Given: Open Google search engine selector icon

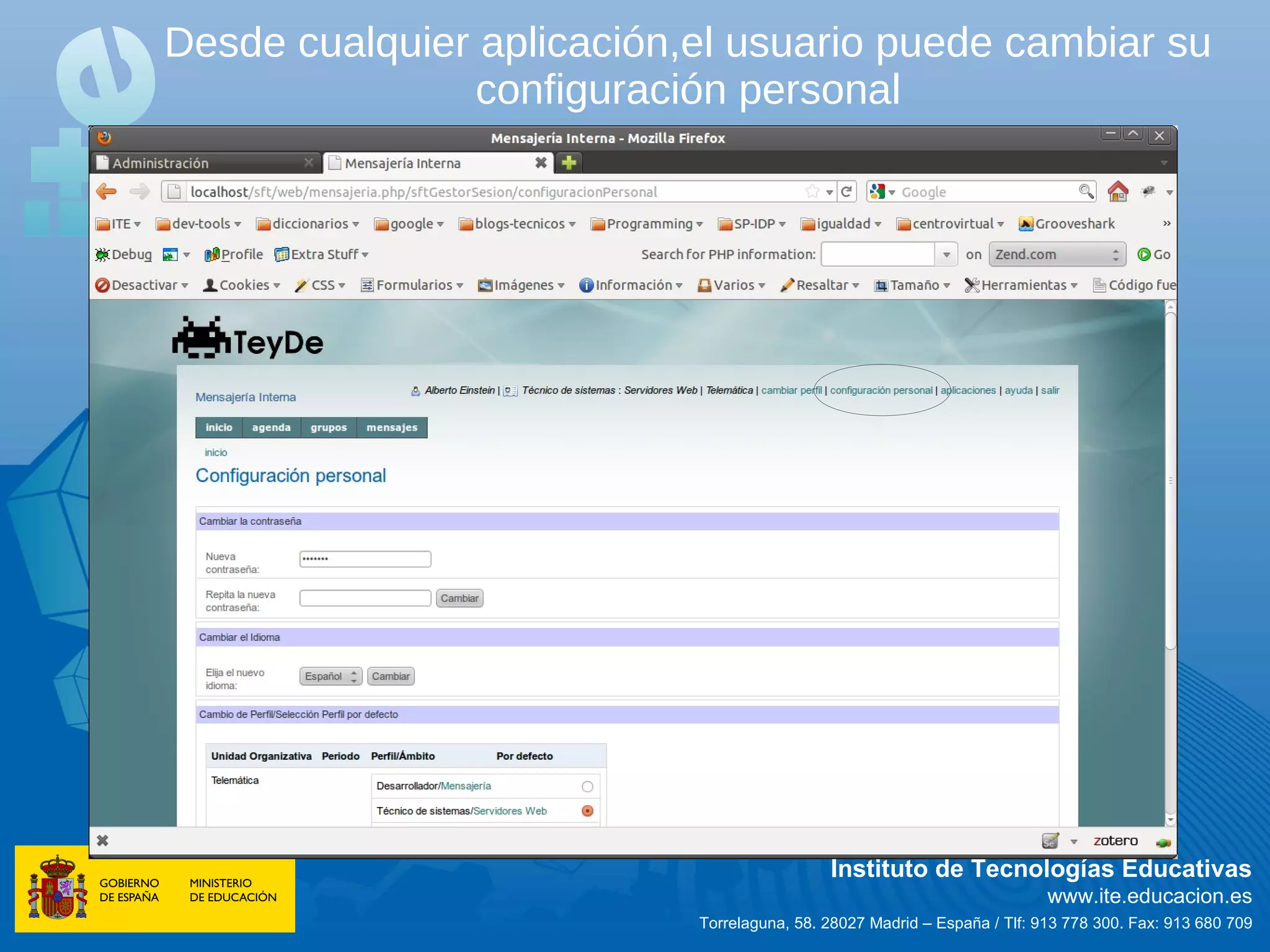Looking at the screenshot, I should [881, 192].
